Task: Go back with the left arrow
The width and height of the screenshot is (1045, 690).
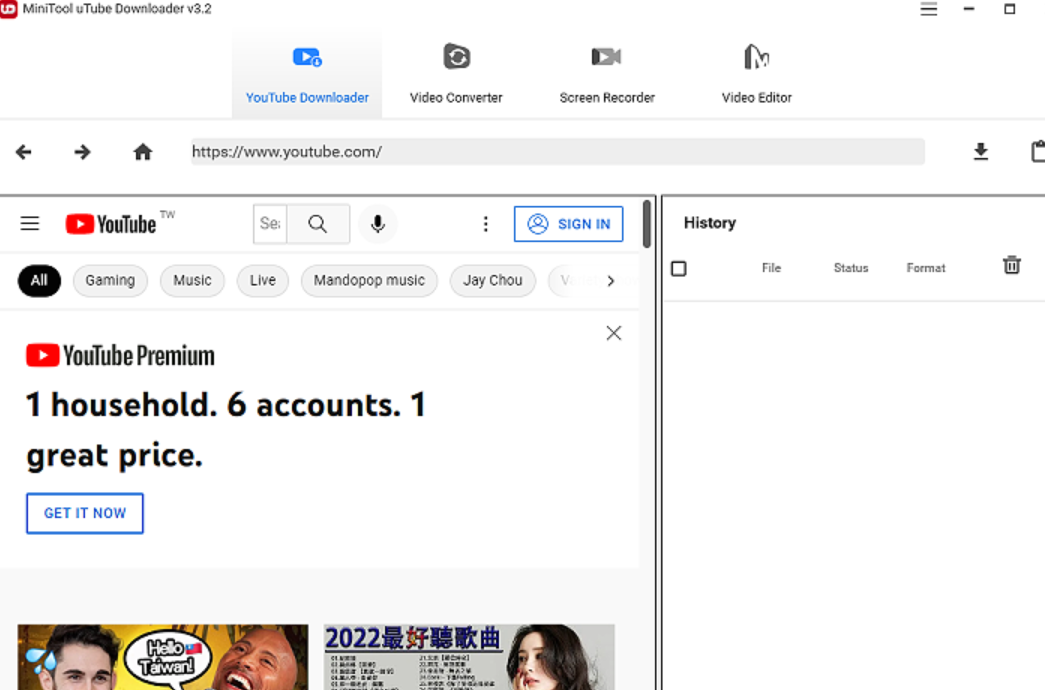Action: (x=24, y=152)
